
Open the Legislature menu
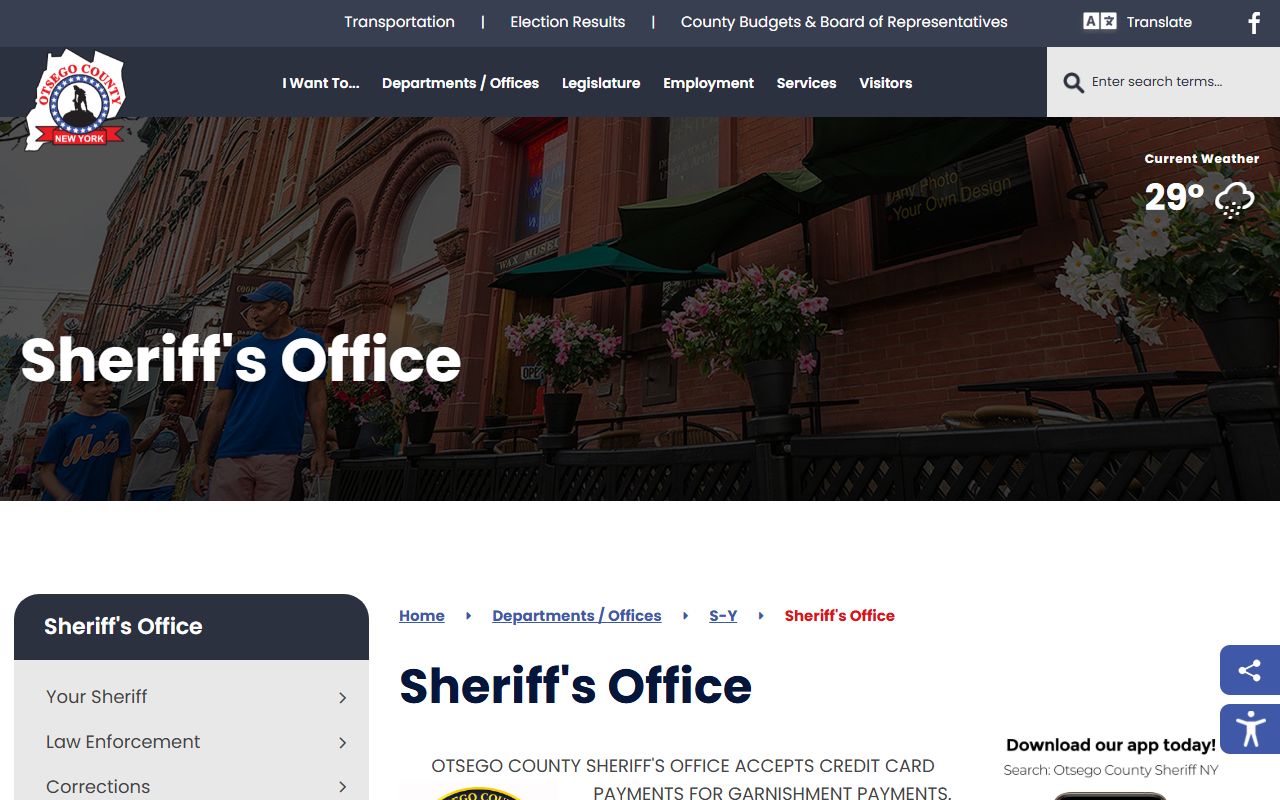tap(600, 83)
